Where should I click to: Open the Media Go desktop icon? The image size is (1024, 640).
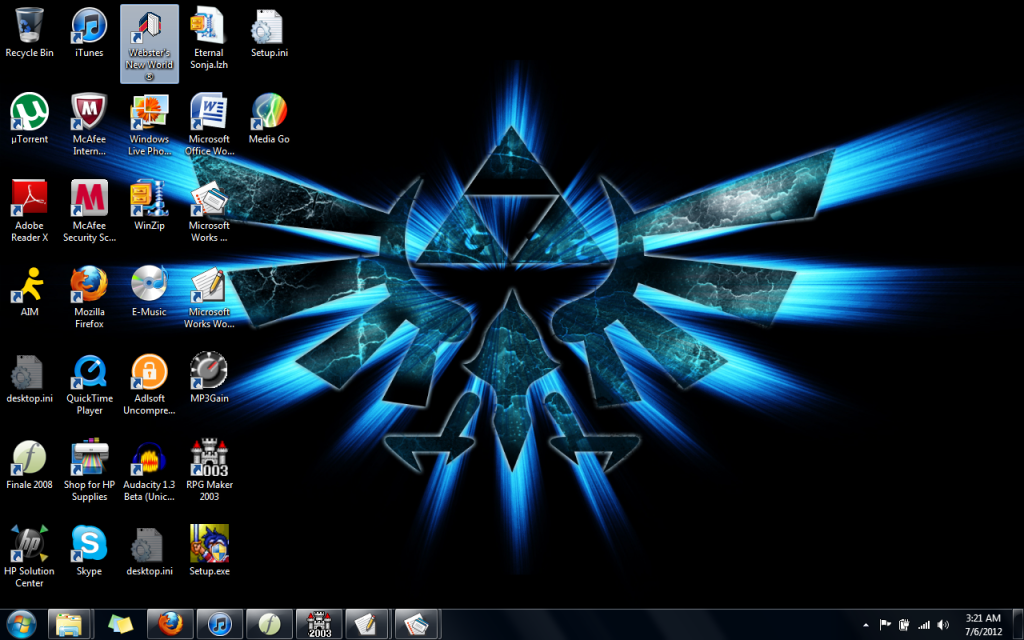tap(269, 119)
